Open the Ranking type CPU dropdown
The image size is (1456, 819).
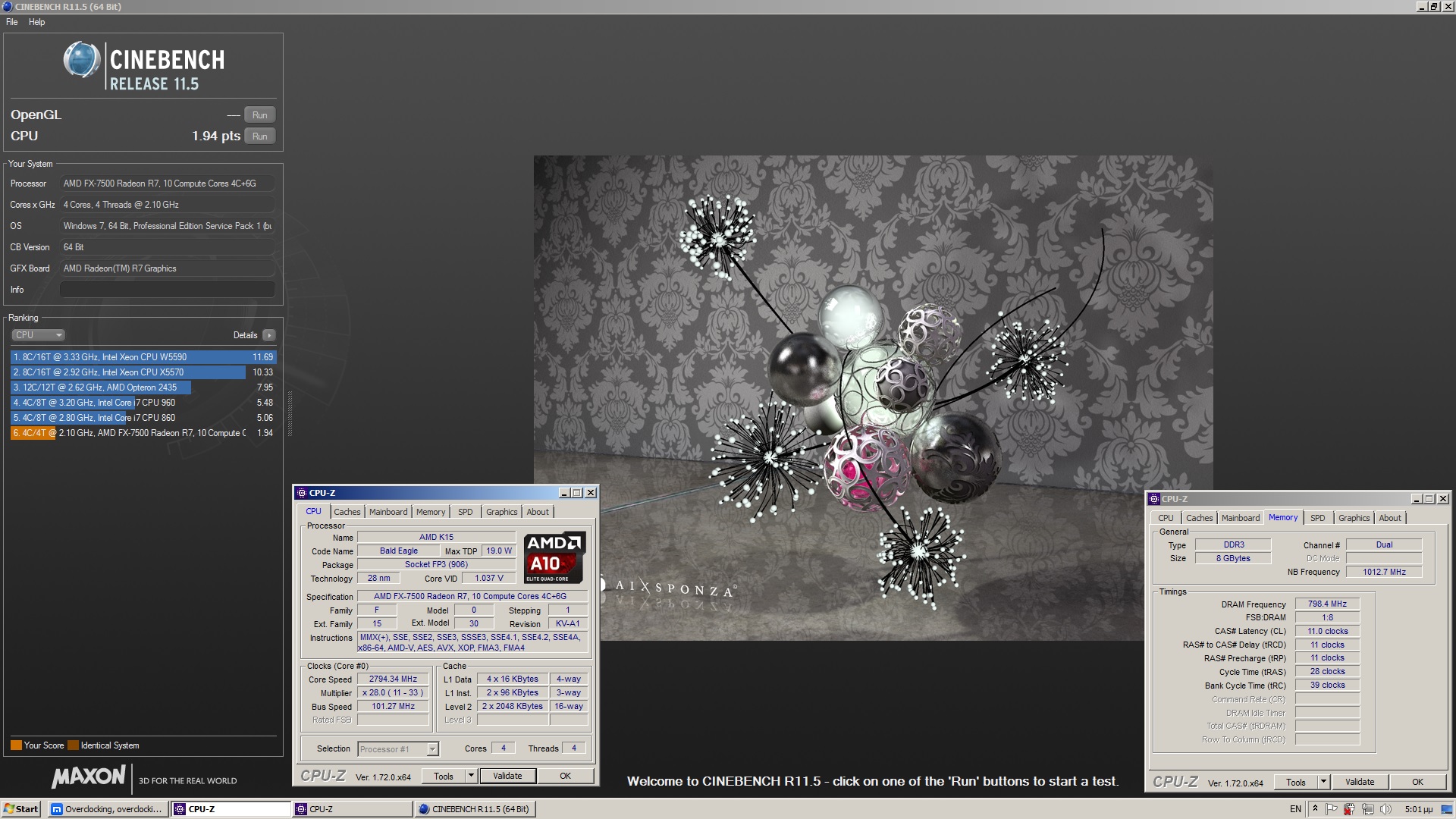[38, 335]
